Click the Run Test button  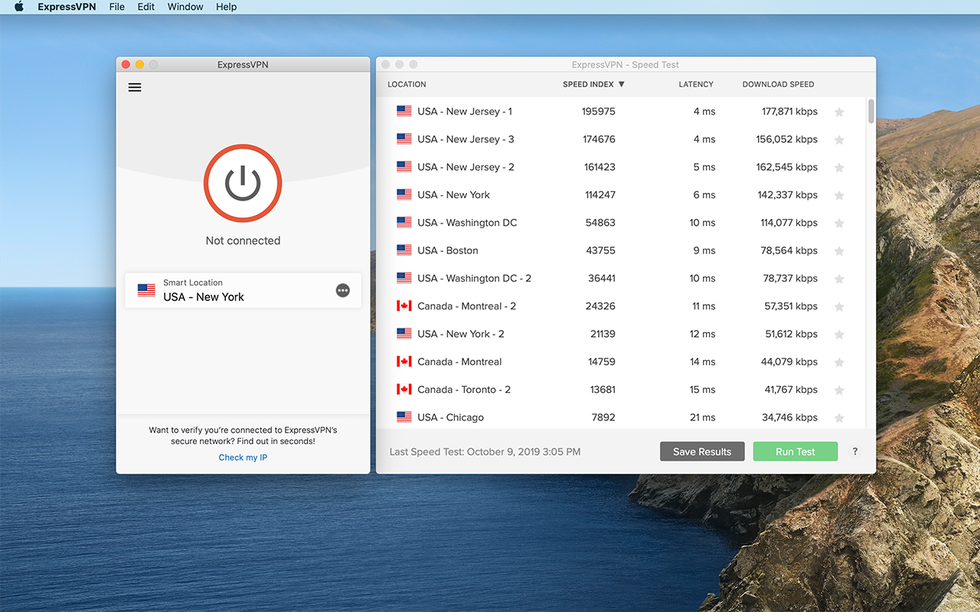794,451
